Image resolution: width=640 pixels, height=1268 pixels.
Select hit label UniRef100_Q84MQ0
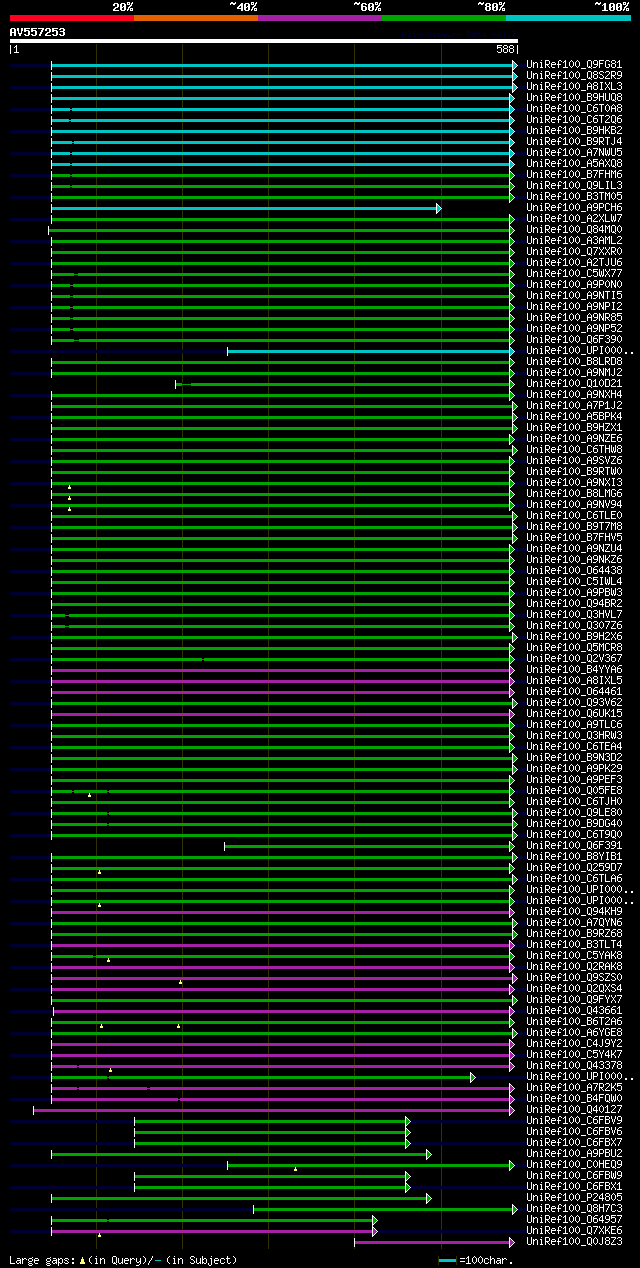pyautogui.click(x=574, y=229)
